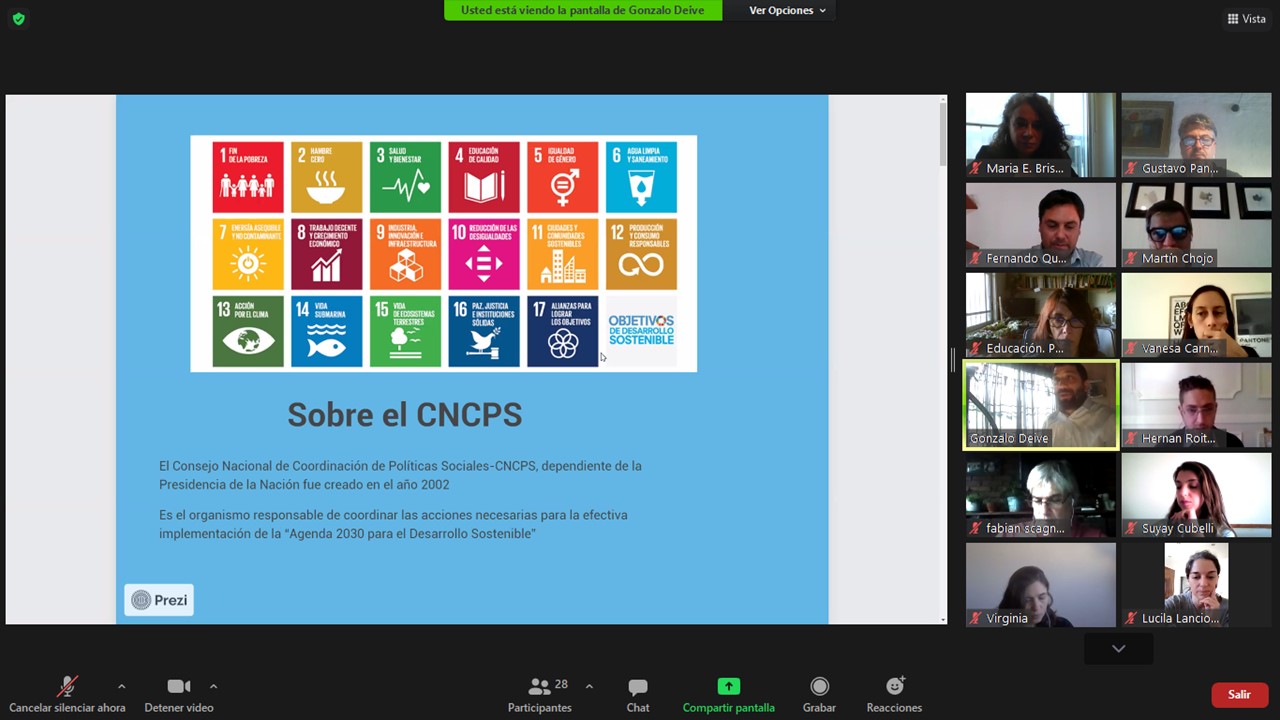Screen dimensions: 1280x720
Task: Select Gonzalo Deive's video thumbnail
Action: point(1041,405)
